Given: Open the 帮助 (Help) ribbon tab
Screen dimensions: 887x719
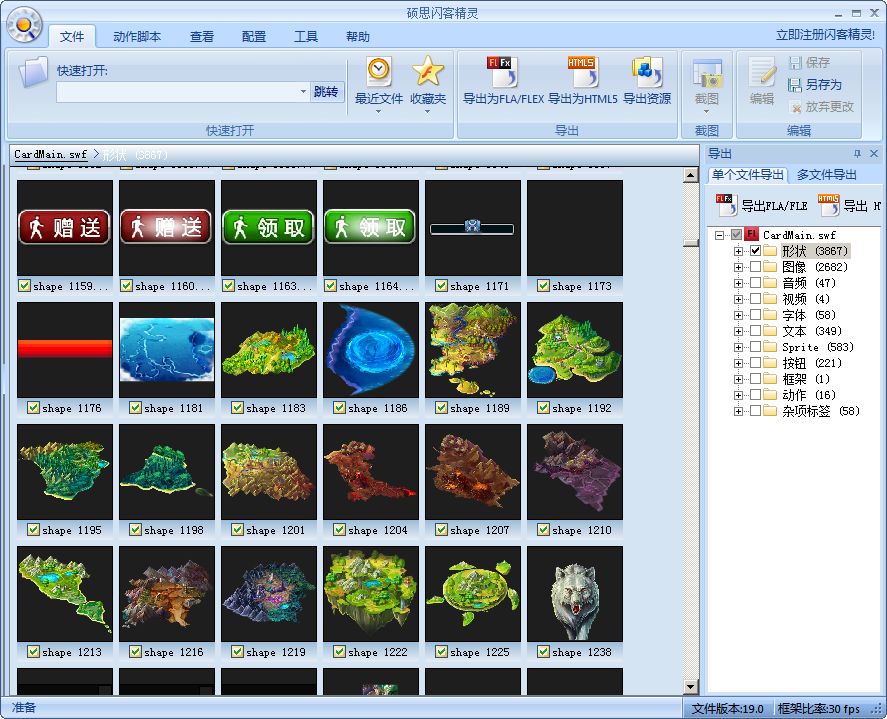Looking at the screenshot, I should point(358,36).
